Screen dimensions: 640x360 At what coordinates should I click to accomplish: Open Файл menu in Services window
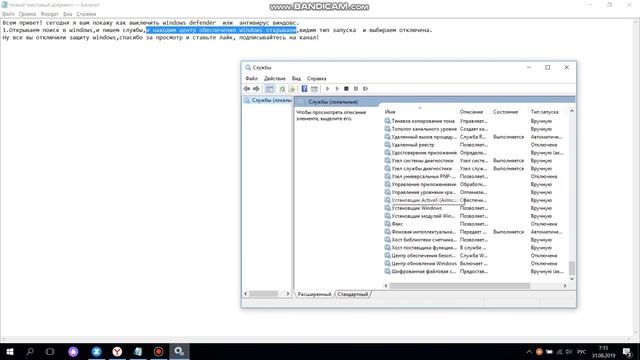click(251, 78)
